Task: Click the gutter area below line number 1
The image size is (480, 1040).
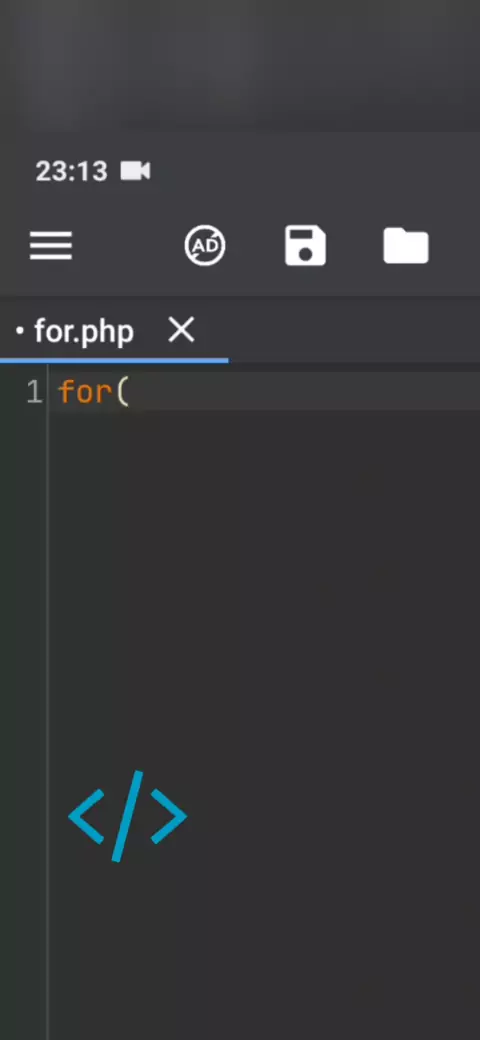Action: [x=24, y=663]
